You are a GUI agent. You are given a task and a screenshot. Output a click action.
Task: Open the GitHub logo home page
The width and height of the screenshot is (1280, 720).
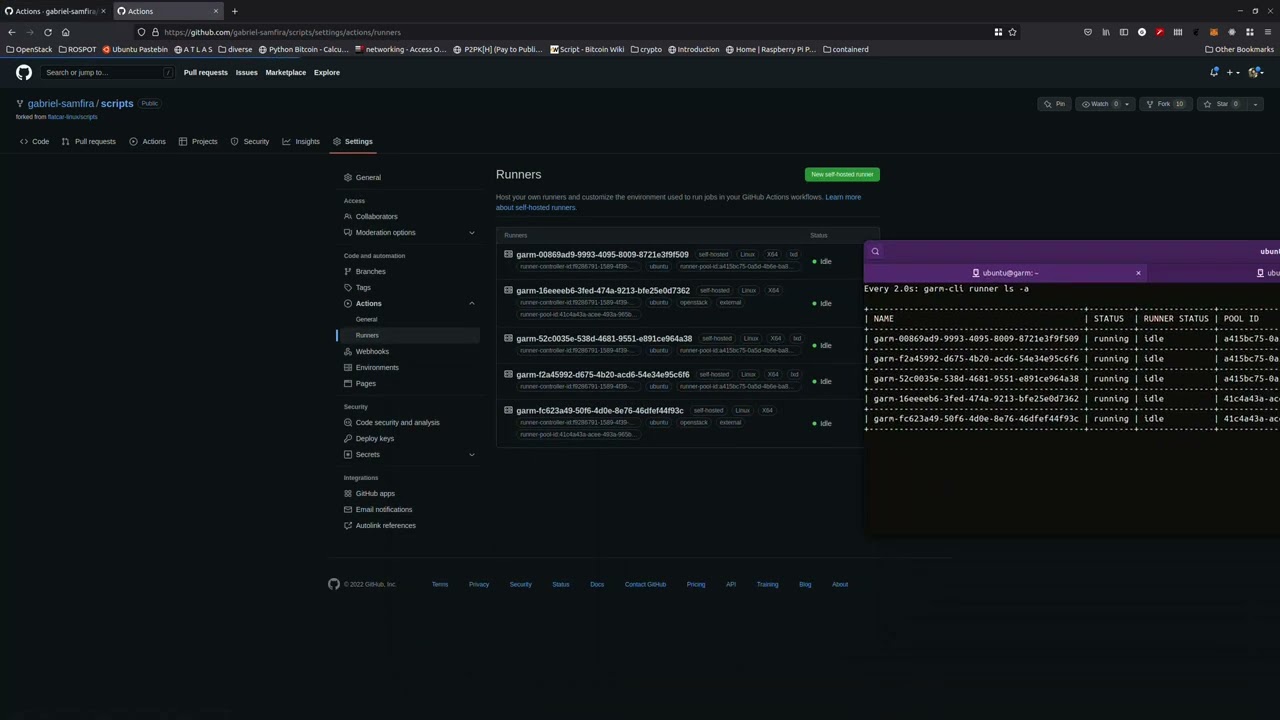24,72
